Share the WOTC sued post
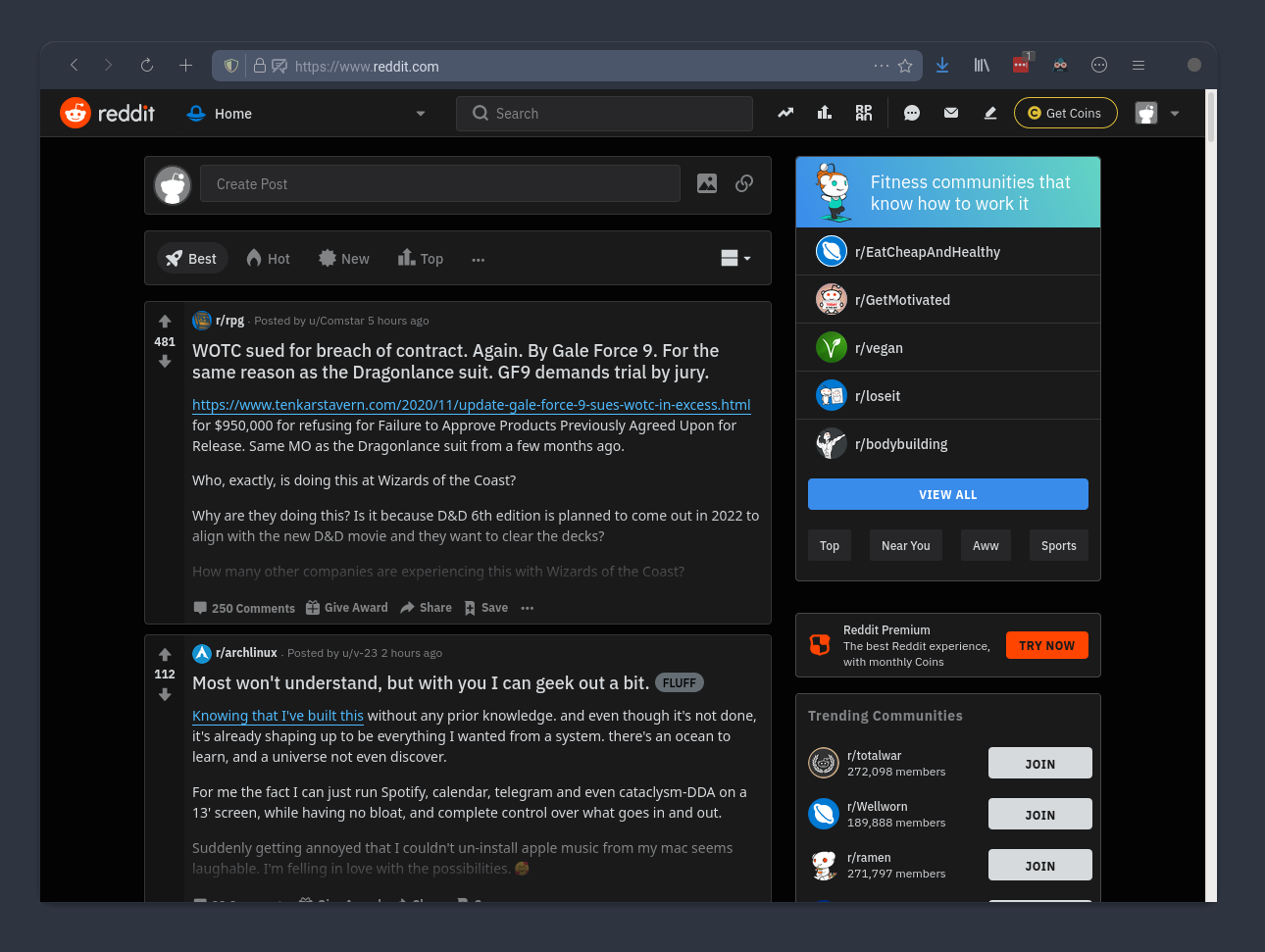 pos(427,608)
